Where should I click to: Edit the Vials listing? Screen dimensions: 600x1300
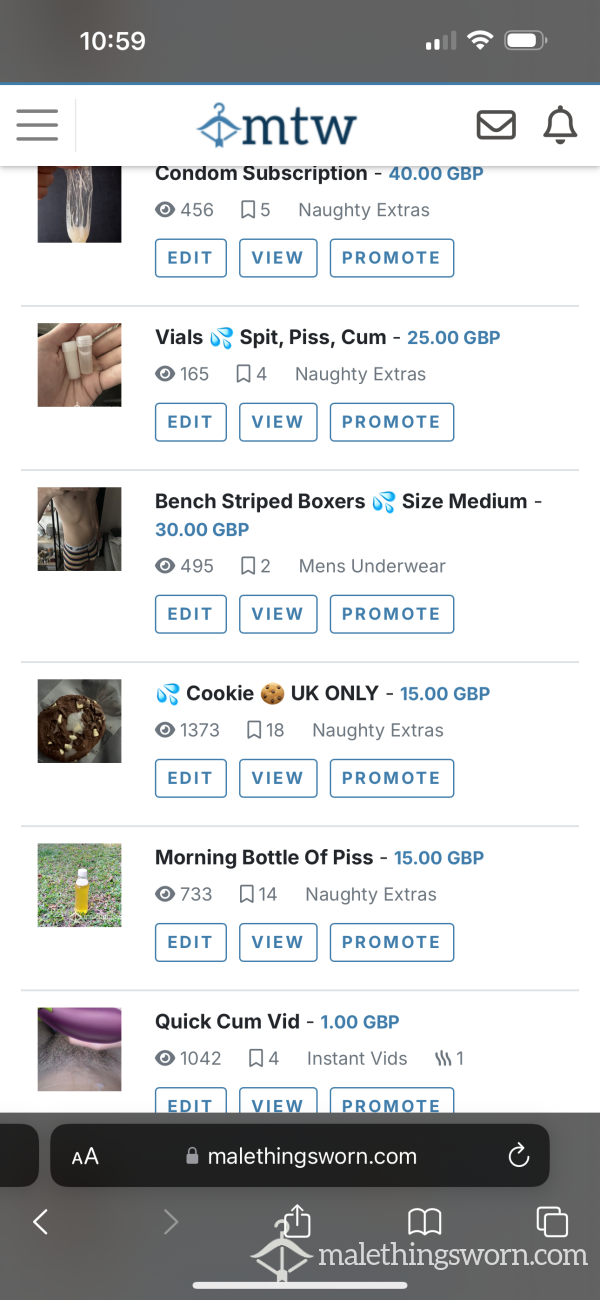190,422
